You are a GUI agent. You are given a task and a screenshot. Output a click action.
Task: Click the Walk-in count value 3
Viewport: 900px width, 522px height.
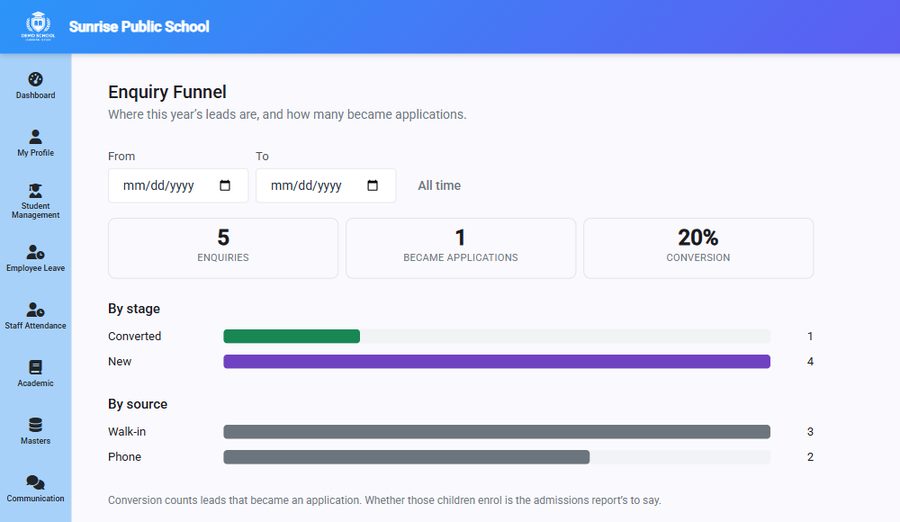[x=810, y=431]
